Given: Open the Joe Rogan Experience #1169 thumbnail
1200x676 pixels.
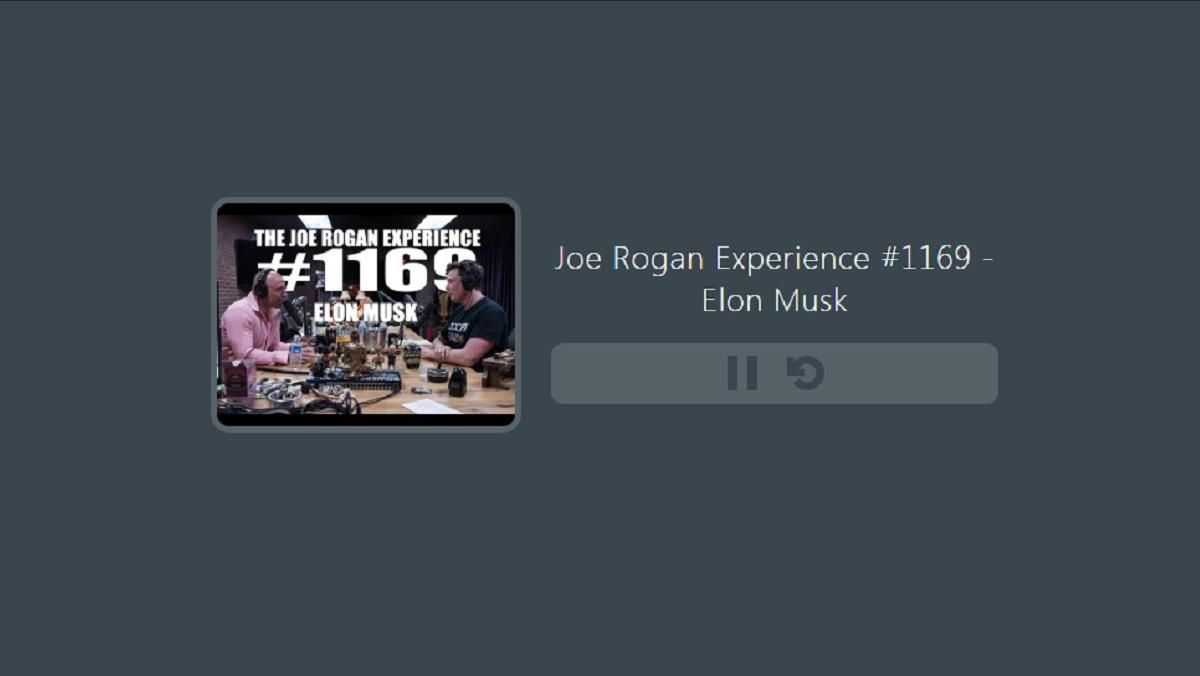Looking at the screenshot, I should (x=366, y=315).
